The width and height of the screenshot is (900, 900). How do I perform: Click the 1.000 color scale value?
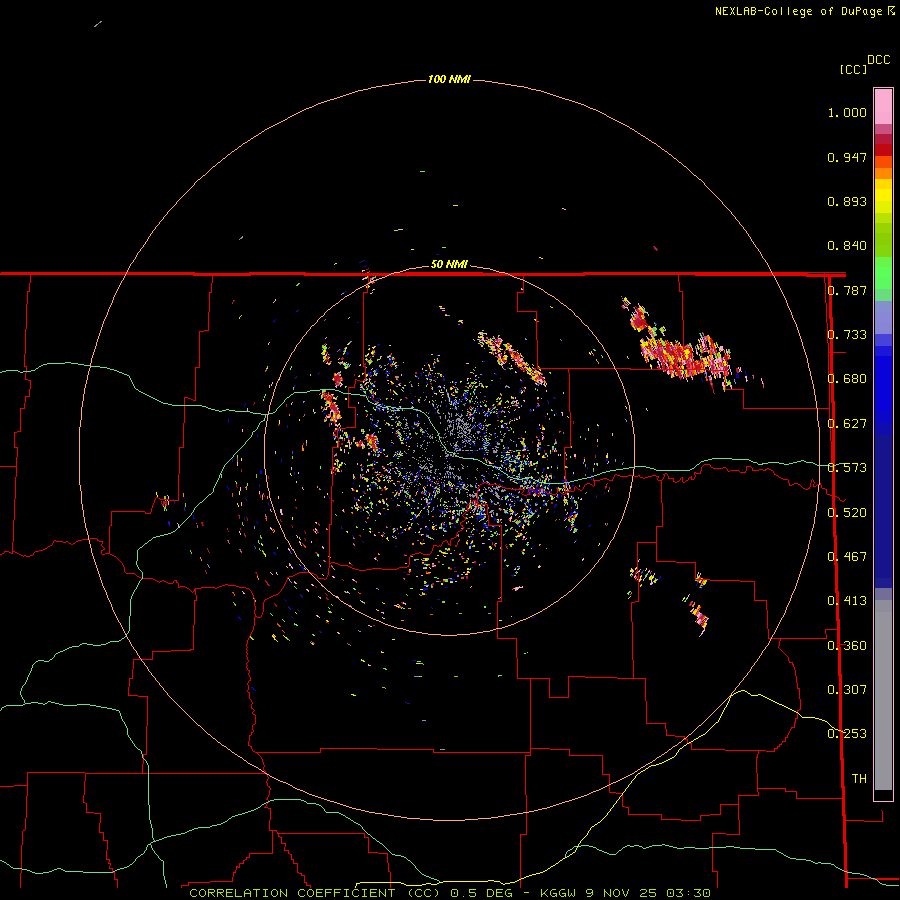pos(847,112)
